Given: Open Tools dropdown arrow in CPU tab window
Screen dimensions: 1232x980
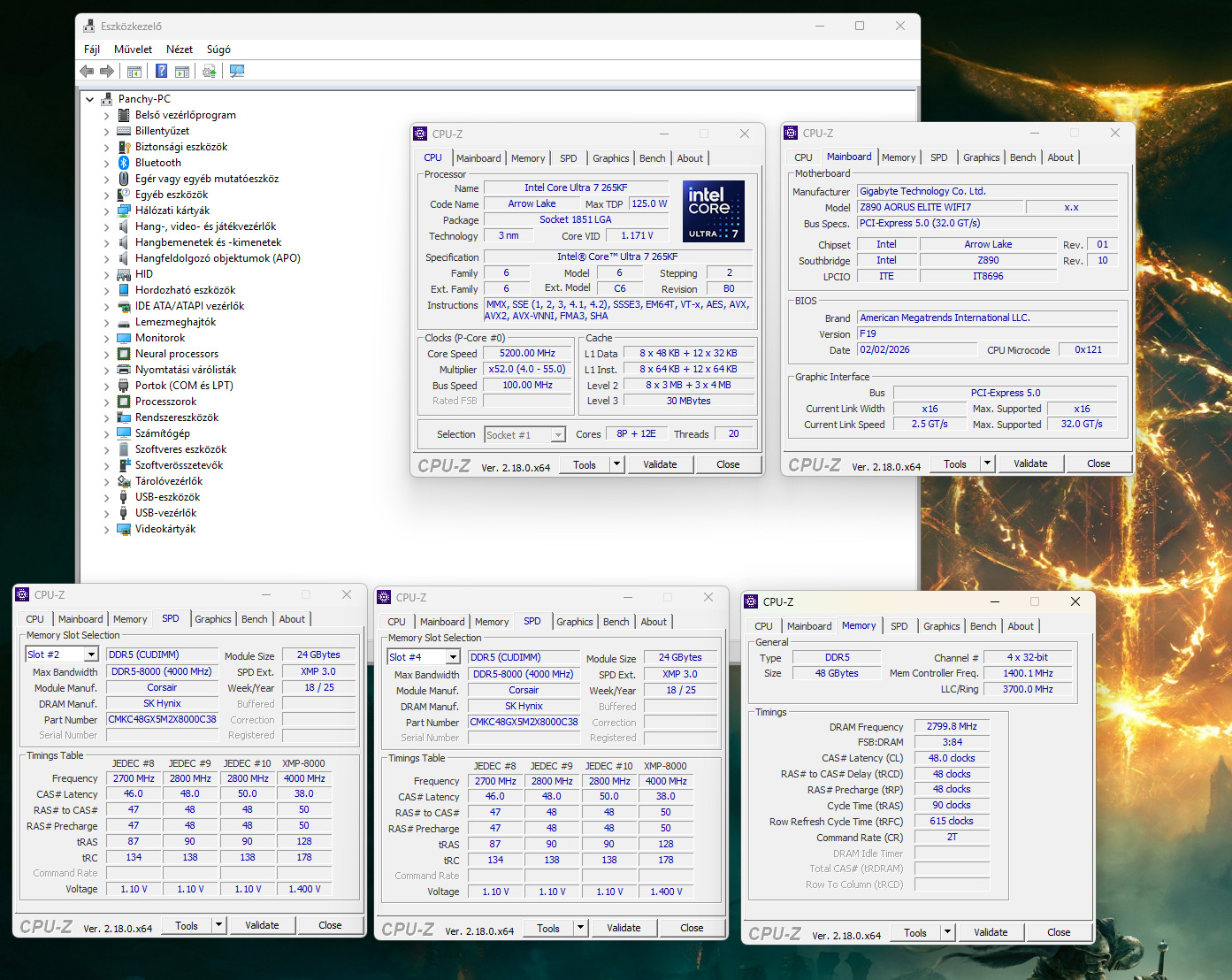Looking at the screenshot, I should click(616, 464).
